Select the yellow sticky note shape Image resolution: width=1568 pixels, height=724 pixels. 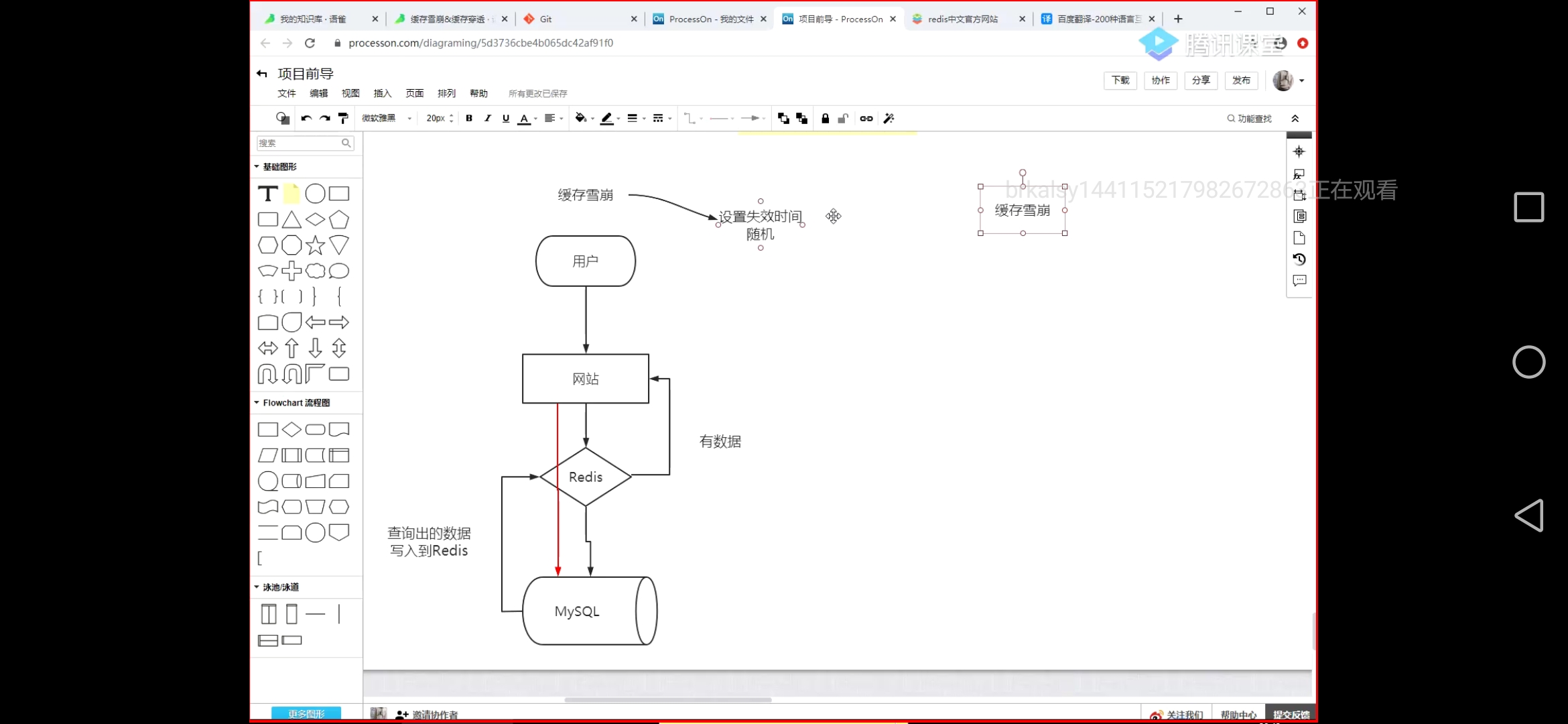pyautogui.click(x=291, y=194)
